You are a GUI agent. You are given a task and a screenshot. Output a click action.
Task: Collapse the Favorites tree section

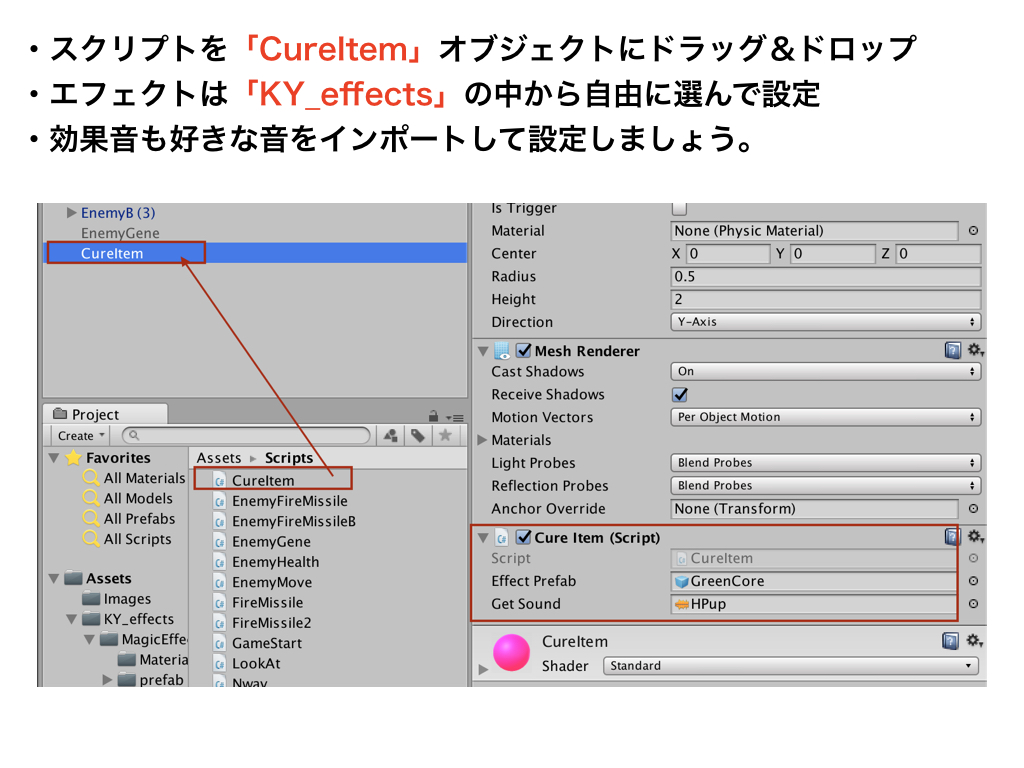pos(54,458)
